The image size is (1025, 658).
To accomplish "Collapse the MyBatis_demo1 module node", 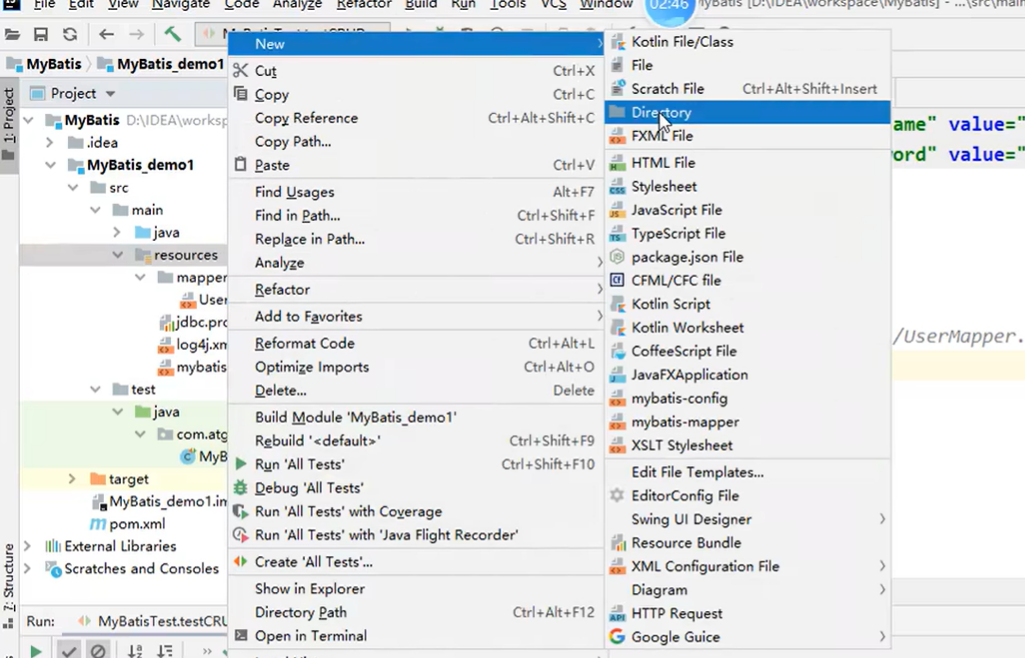I will [x=50, y=165].
